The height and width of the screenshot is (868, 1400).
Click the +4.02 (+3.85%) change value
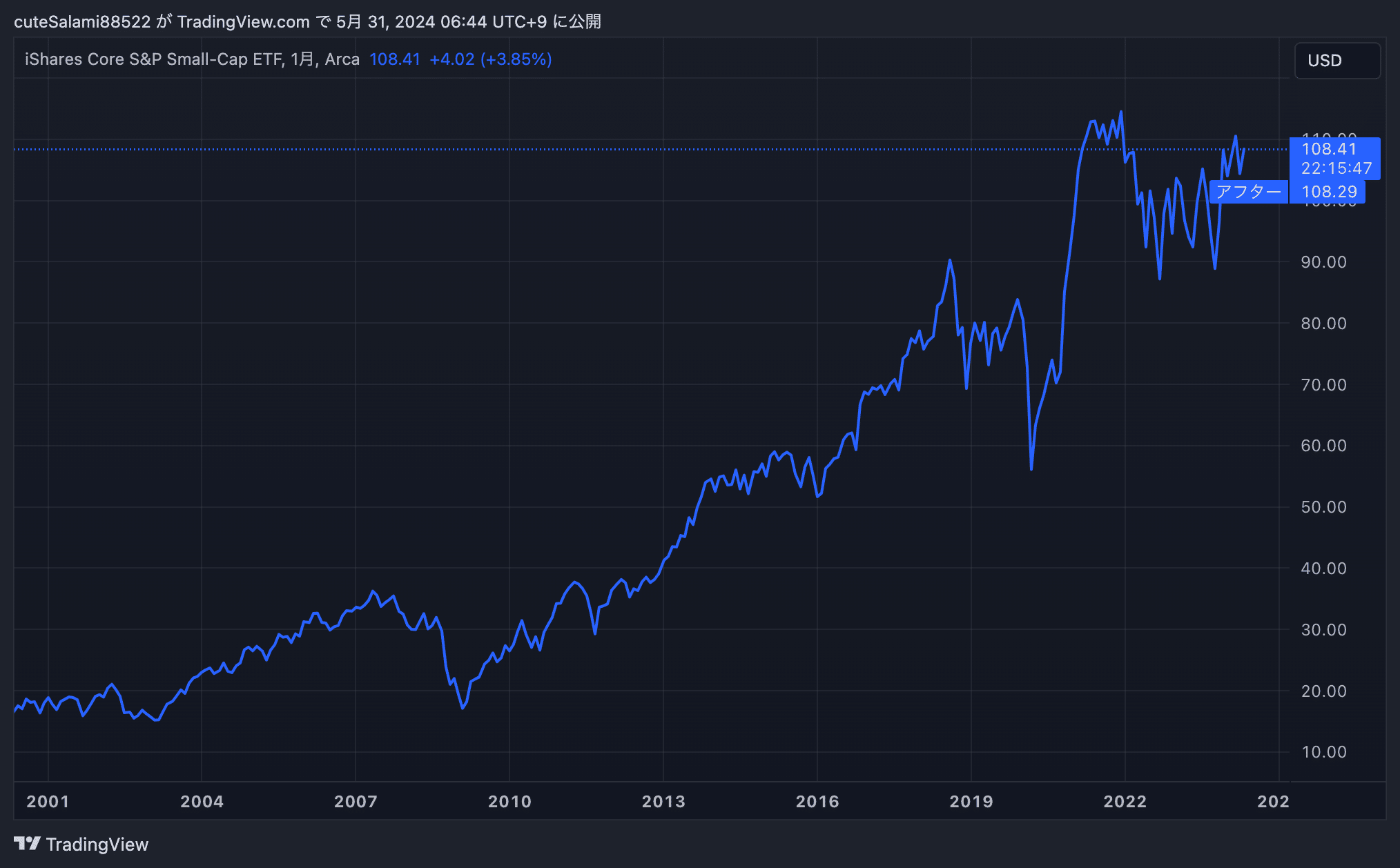click(x=491, y=59)
